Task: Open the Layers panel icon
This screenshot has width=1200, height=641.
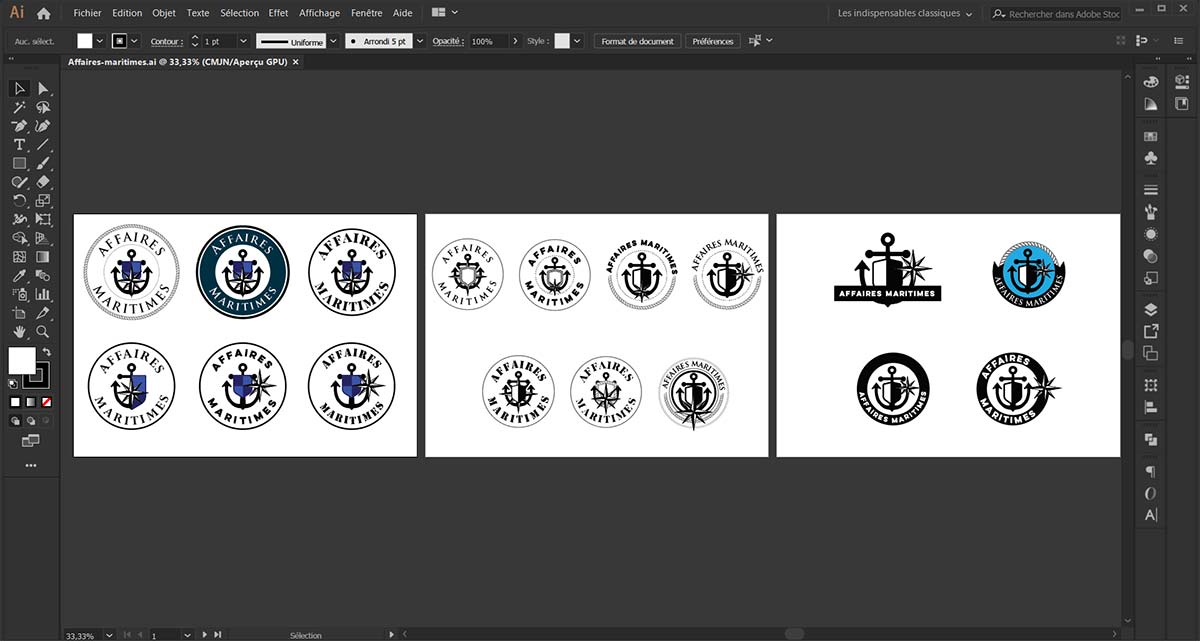Action: pos(1151,309)
